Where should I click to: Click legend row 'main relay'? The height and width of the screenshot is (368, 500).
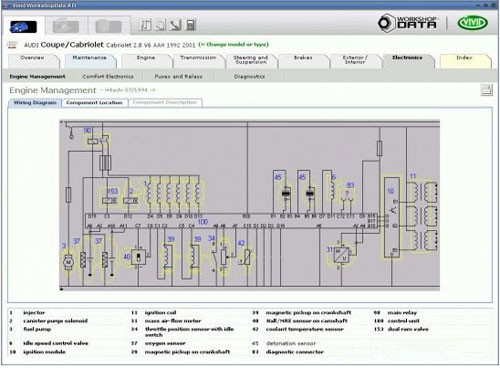(x=402, y=312)
